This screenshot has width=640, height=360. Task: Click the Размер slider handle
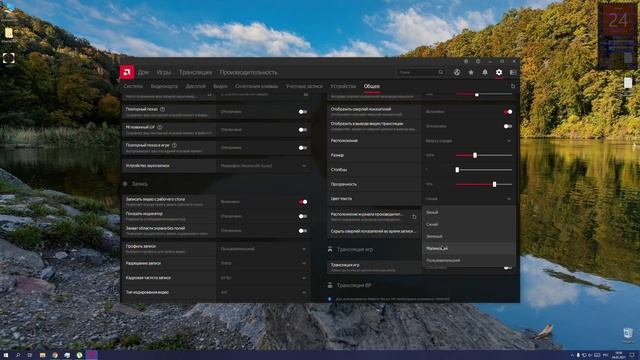[475, 155]
